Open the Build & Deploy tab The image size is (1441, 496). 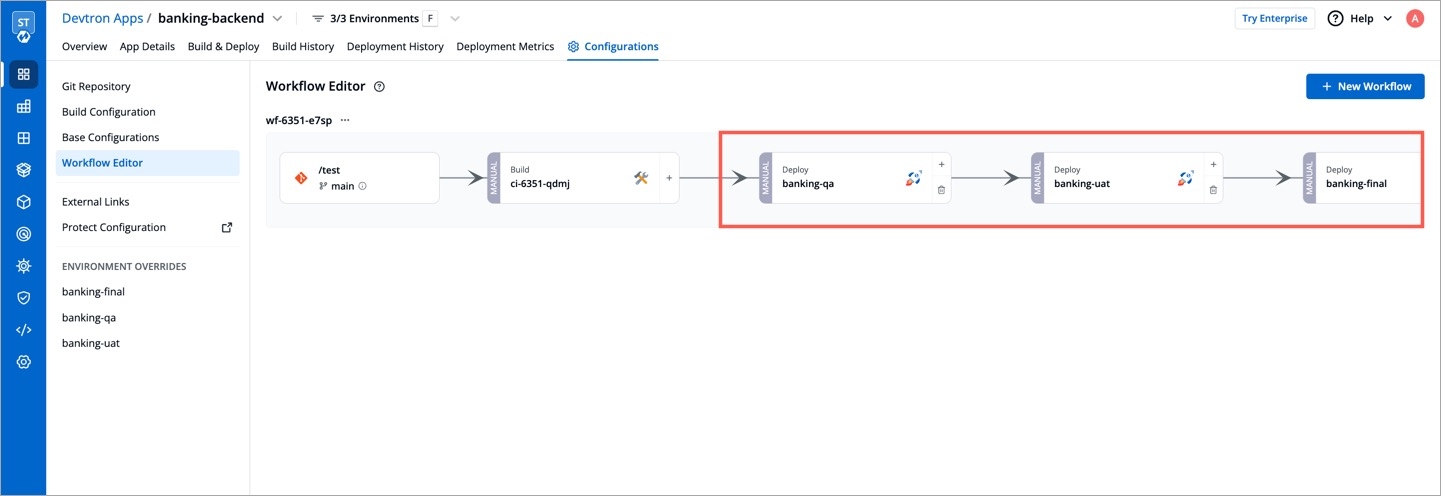pyautogui.click(x=223, y=46)
